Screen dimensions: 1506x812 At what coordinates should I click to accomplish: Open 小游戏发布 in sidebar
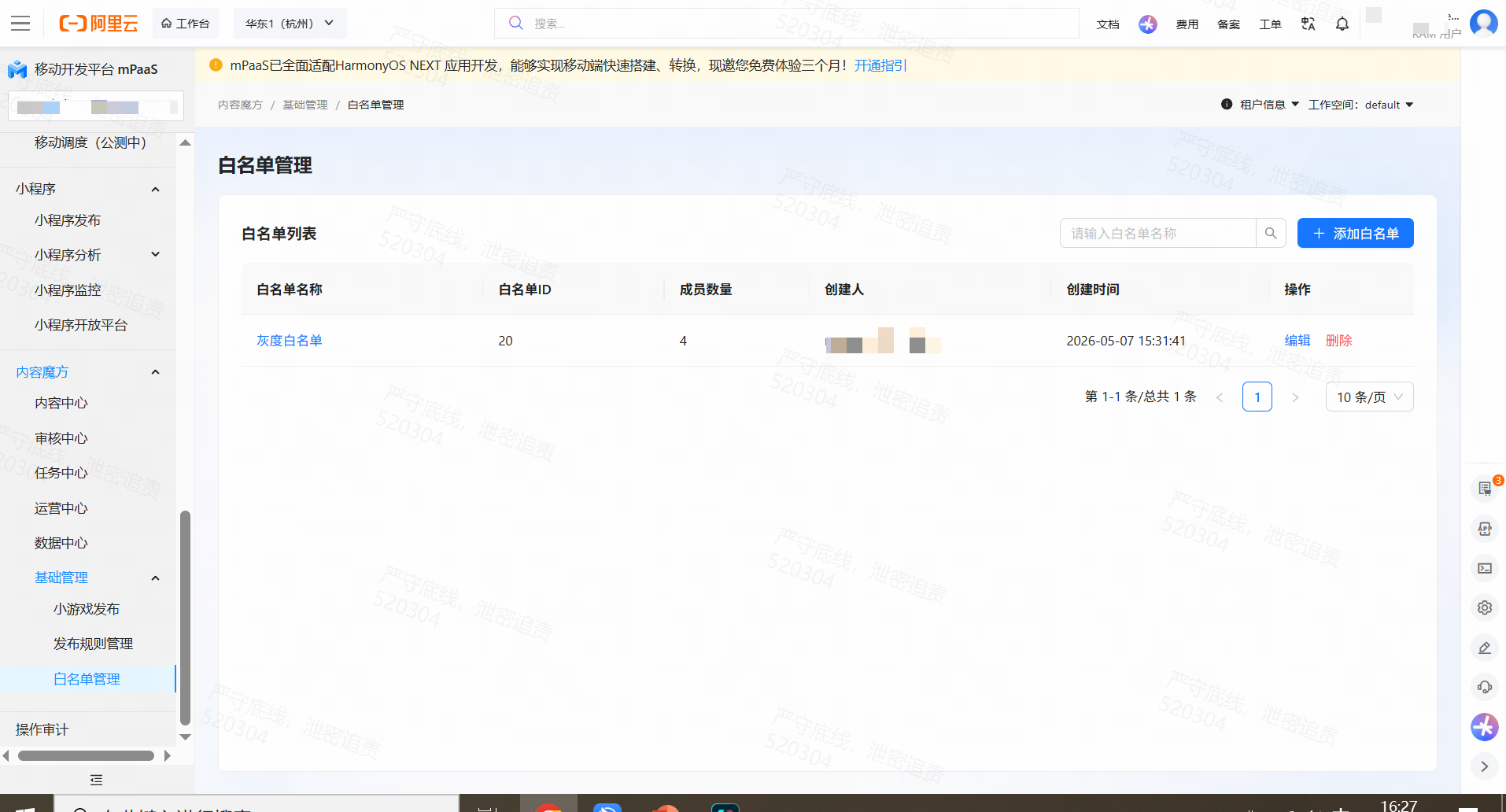click(x=87, y=609)
